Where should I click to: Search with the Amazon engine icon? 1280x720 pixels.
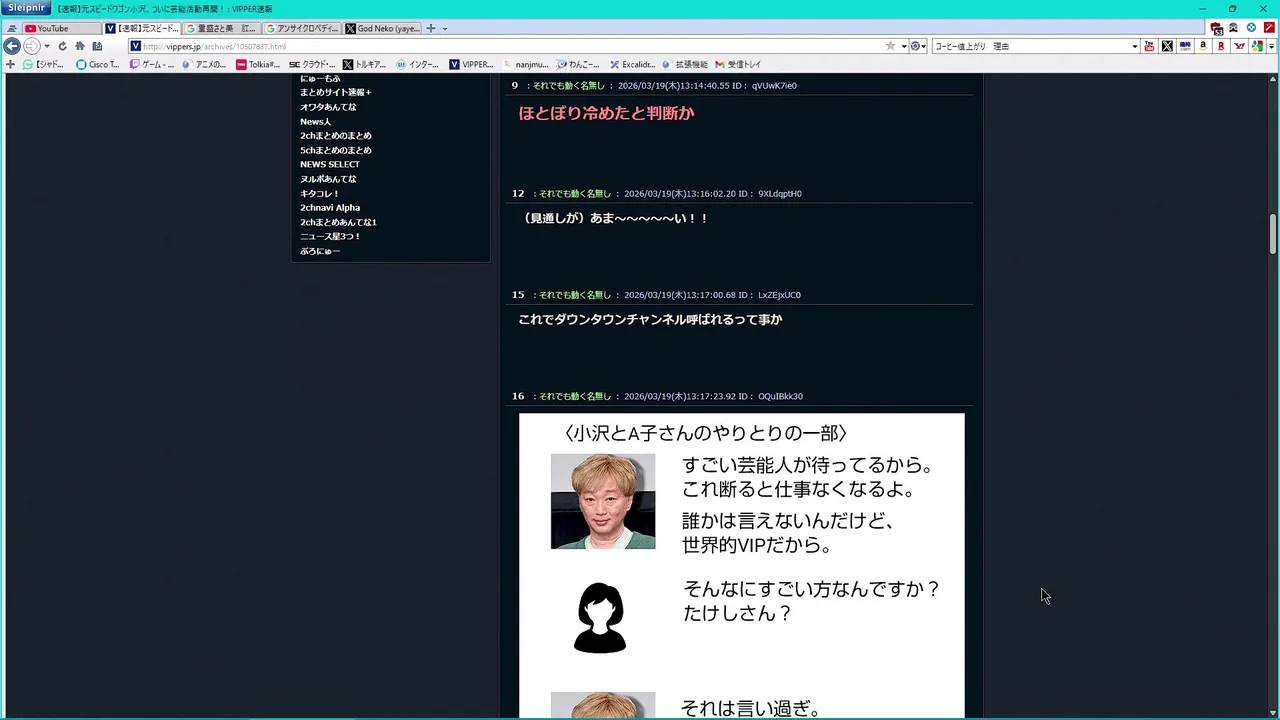click(1203, 46)
